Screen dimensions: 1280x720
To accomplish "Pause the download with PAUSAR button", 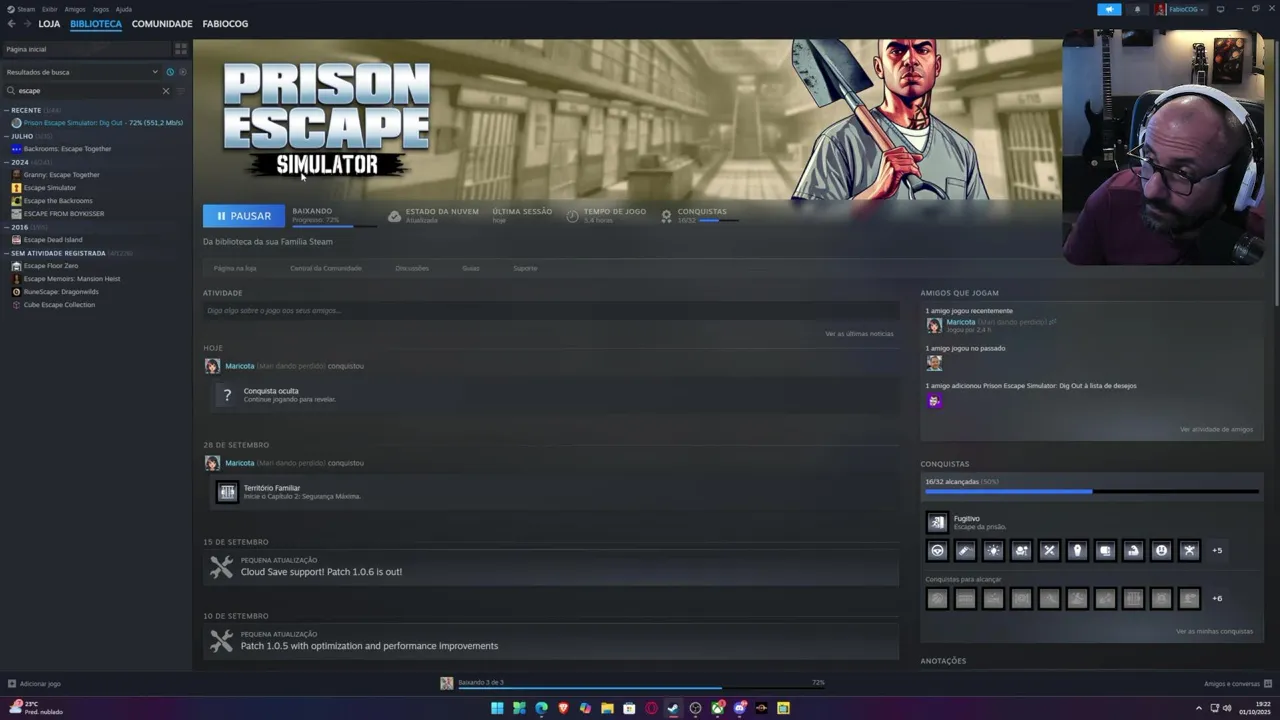I will (x=244, y=216).
